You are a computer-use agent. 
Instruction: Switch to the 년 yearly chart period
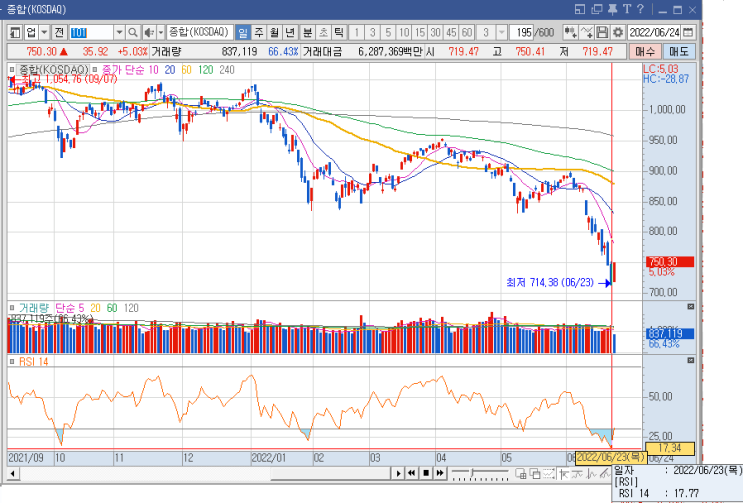coord(290,32)
